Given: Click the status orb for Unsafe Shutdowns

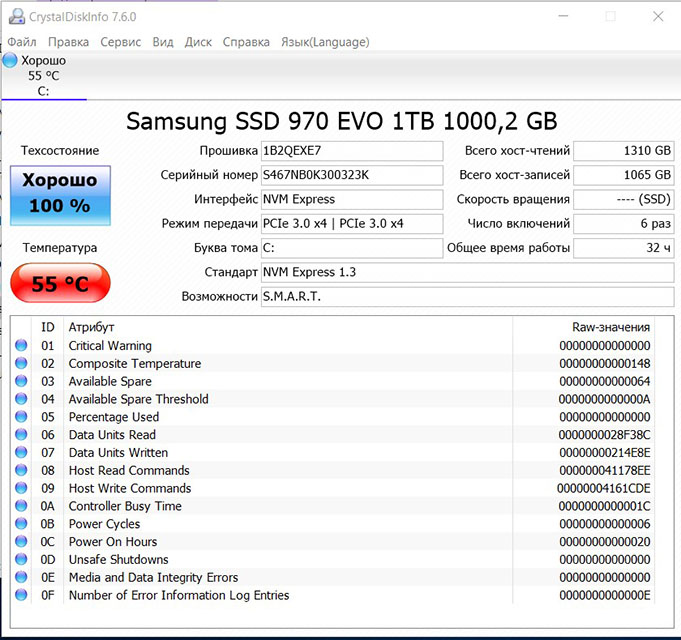Looking at the screenshot, I should pos(21,559).
